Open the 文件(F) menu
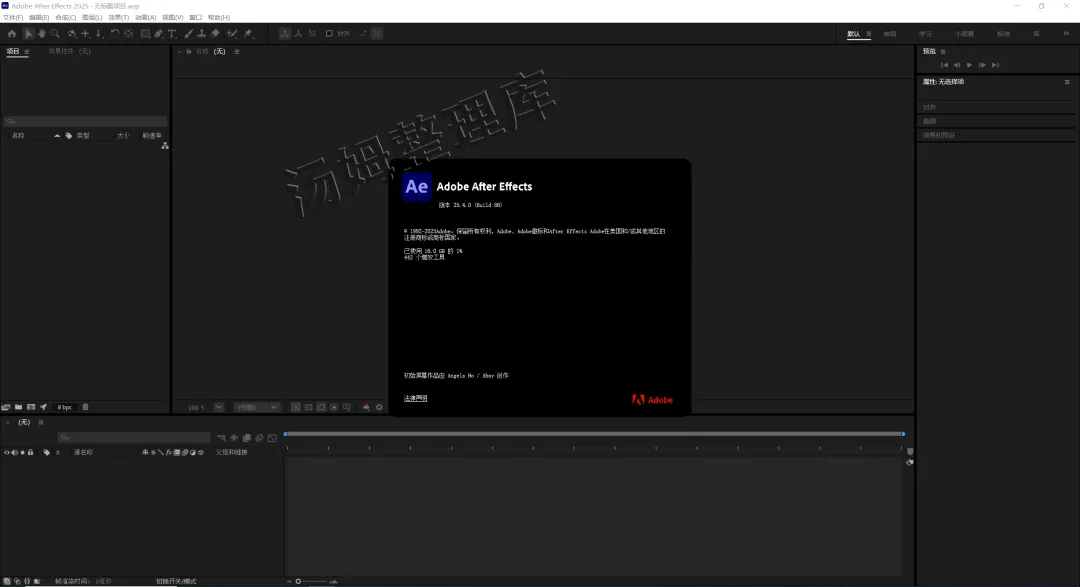1080x587 pixels. (x=13, y=17)
